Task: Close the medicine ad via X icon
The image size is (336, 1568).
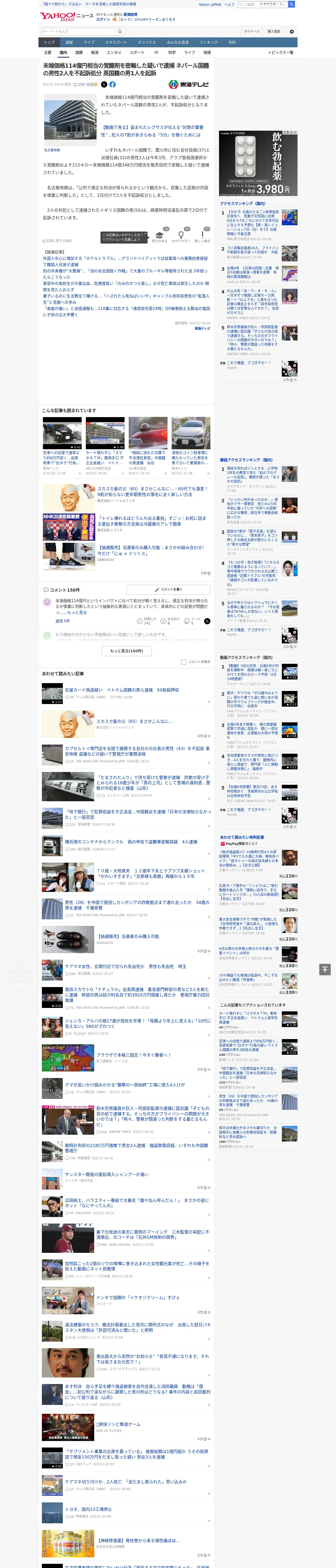Action: click(x=296, y=133)
